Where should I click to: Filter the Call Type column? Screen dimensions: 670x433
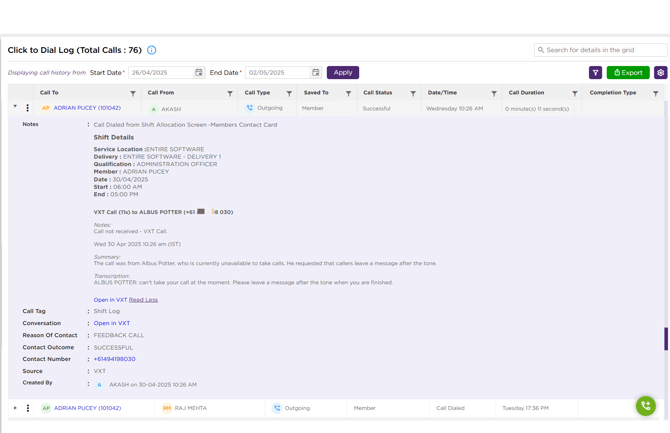pos(289,93)
